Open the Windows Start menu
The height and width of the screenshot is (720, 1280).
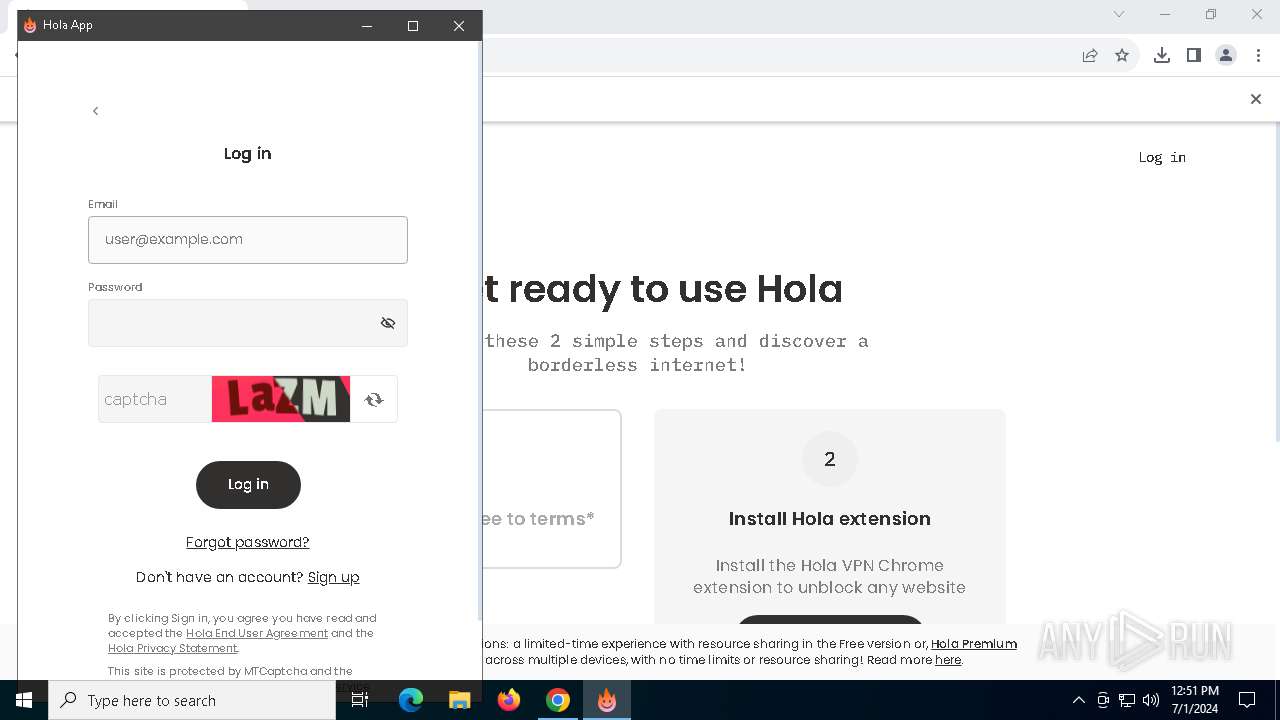pyautogui.click(x=24, y=700)
